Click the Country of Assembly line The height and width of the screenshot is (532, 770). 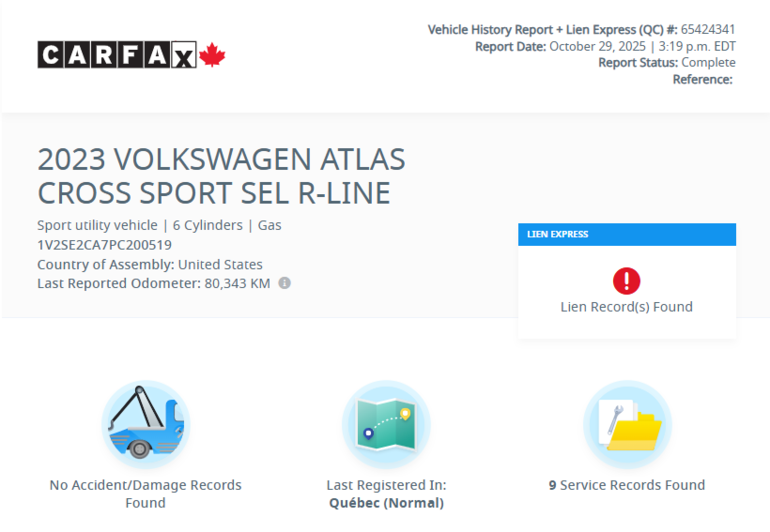pyautogui.click(x=150, y=265)
